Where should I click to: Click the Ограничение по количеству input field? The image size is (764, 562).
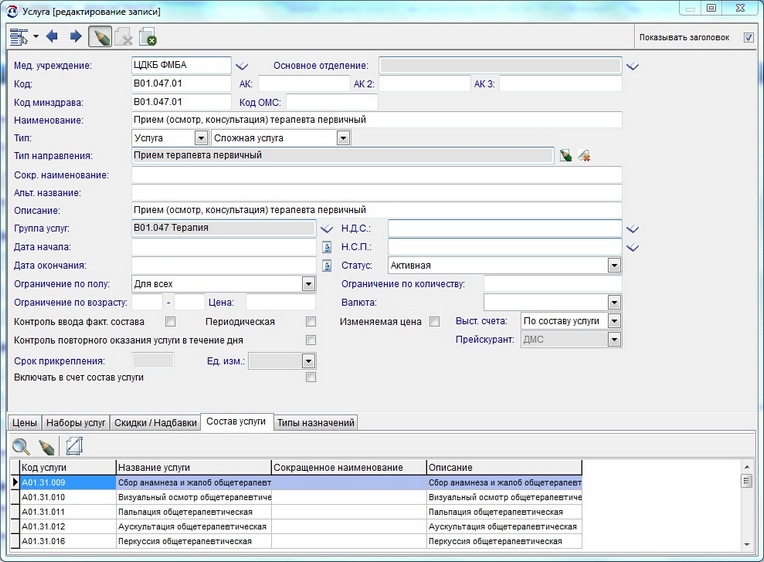pos(553,284)
